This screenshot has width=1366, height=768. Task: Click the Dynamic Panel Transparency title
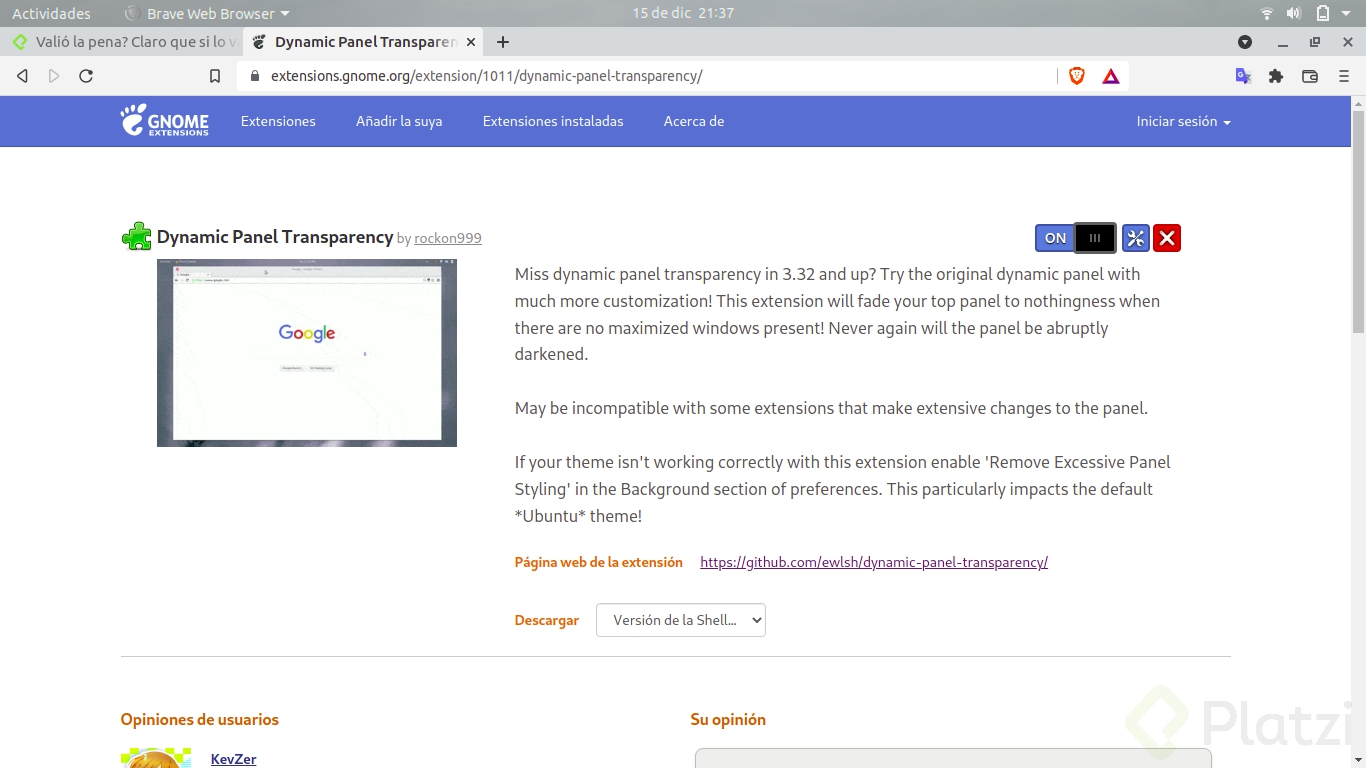[275, 237]
